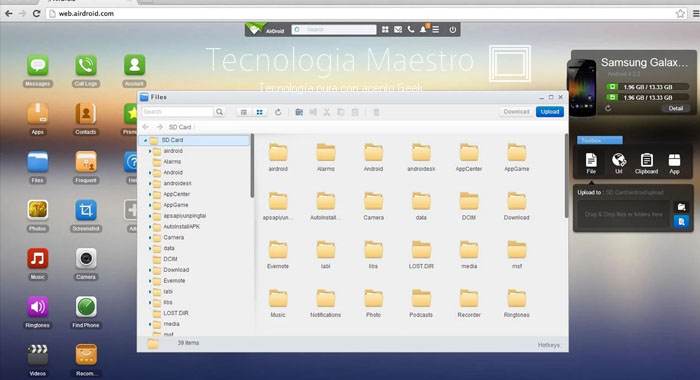The image size is (700, 380).
Task: Expand the AppGame folder in tree
Action: tap(150, 205)
